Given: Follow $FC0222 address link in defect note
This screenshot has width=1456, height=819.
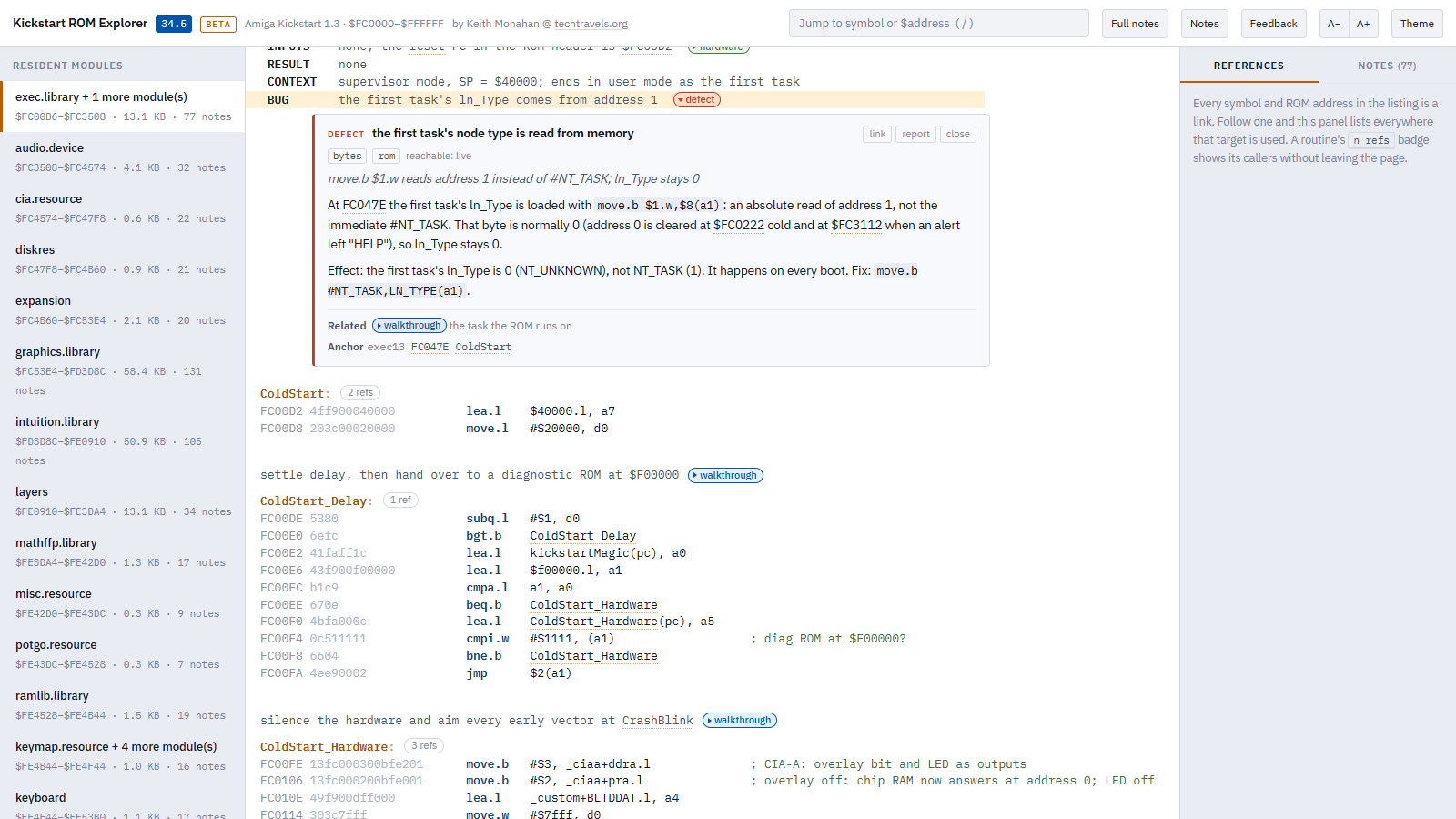Looking at the screenshot, I should (739, 225).
